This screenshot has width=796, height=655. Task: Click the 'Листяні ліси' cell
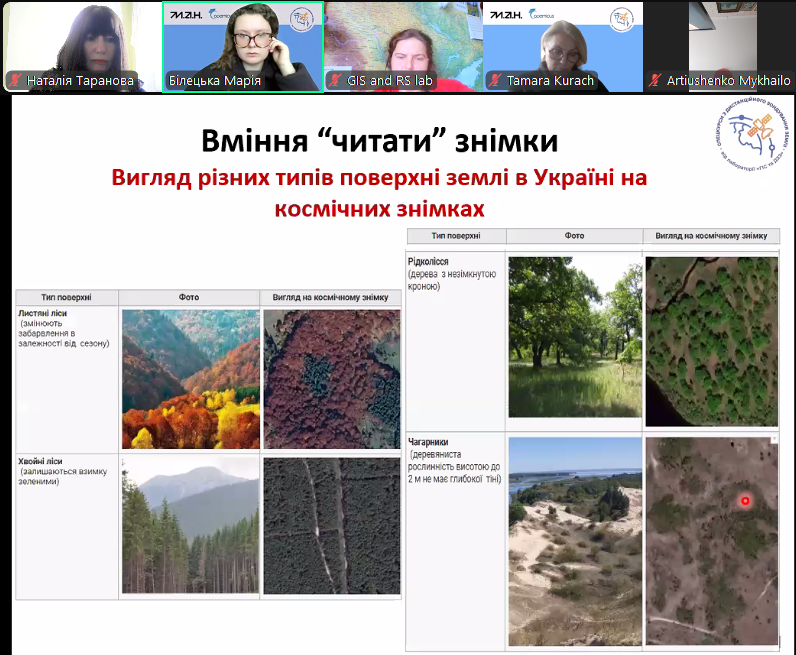click(x=67, y=379)
